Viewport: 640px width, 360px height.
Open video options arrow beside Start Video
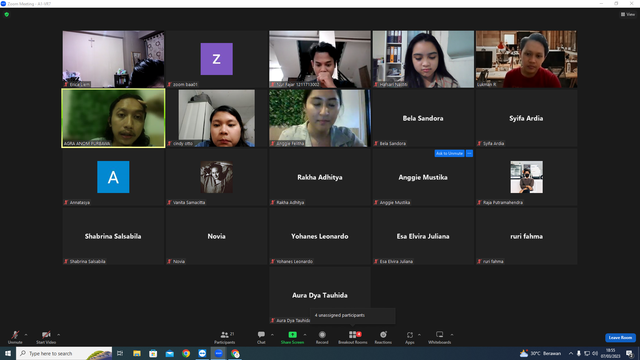point(59,335)
